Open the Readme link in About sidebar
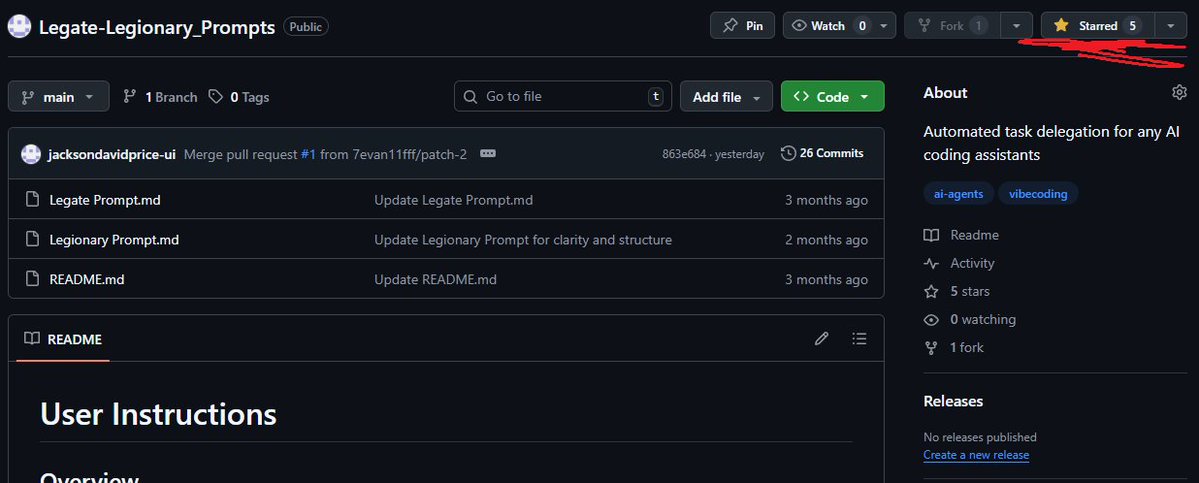This screenshot has width=1199, height=483. pos(961,235)
